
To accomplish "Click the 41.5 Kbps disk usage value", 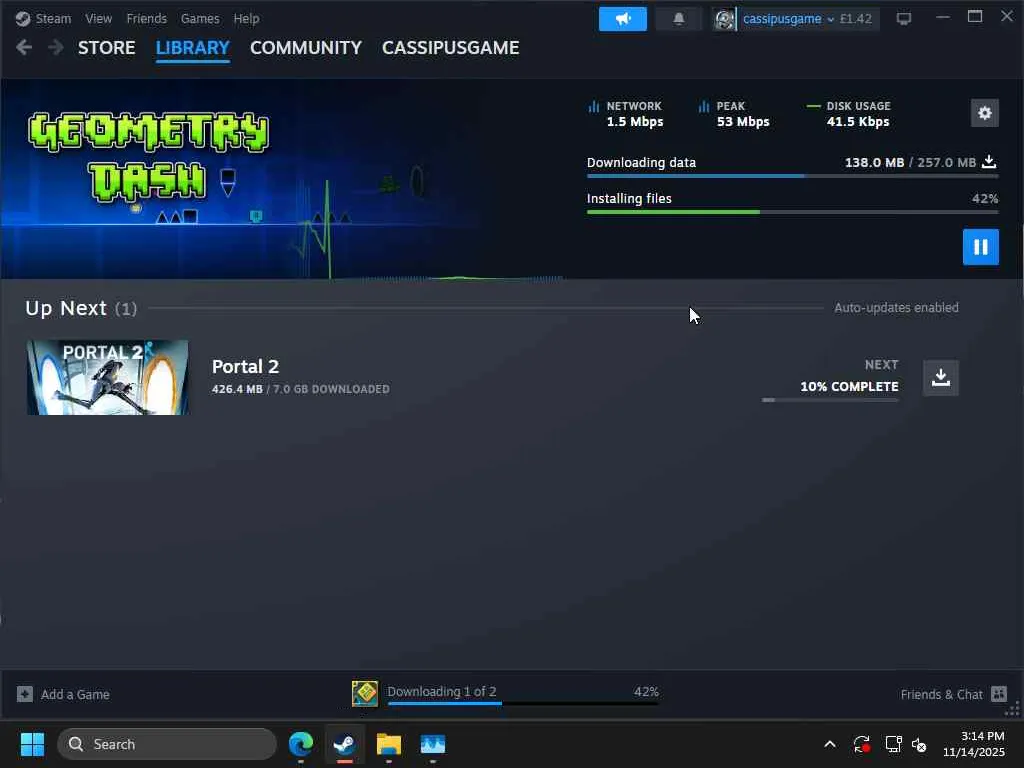I will (858, 121).
